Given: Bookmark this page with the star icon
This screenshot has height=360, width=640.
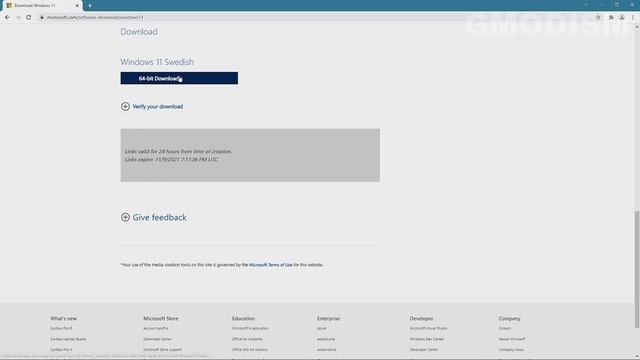Looking at the screenshot, I should (x=598, y=18).
